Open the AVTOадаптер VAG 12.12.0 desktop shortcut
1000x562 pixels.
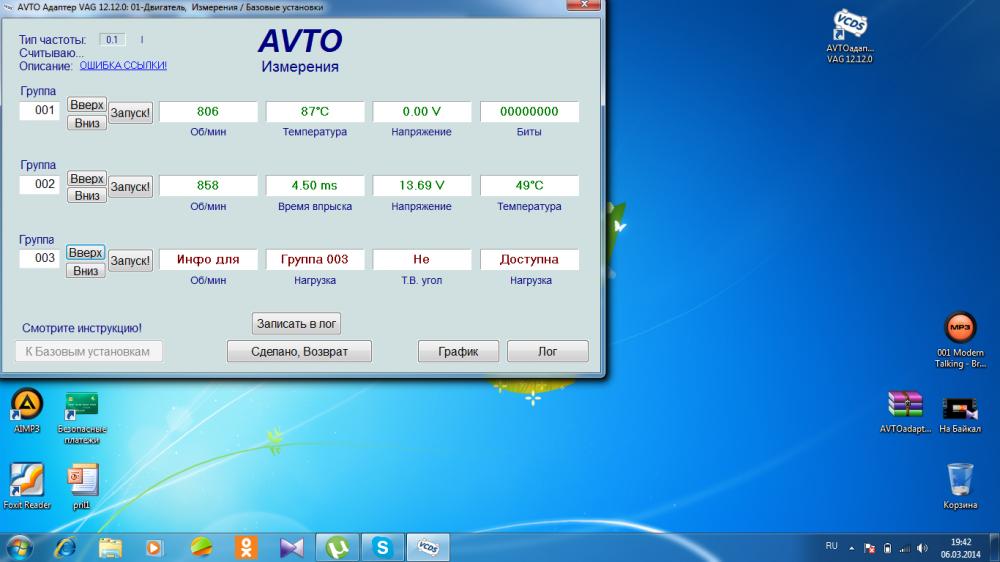[x=849, y=36]
